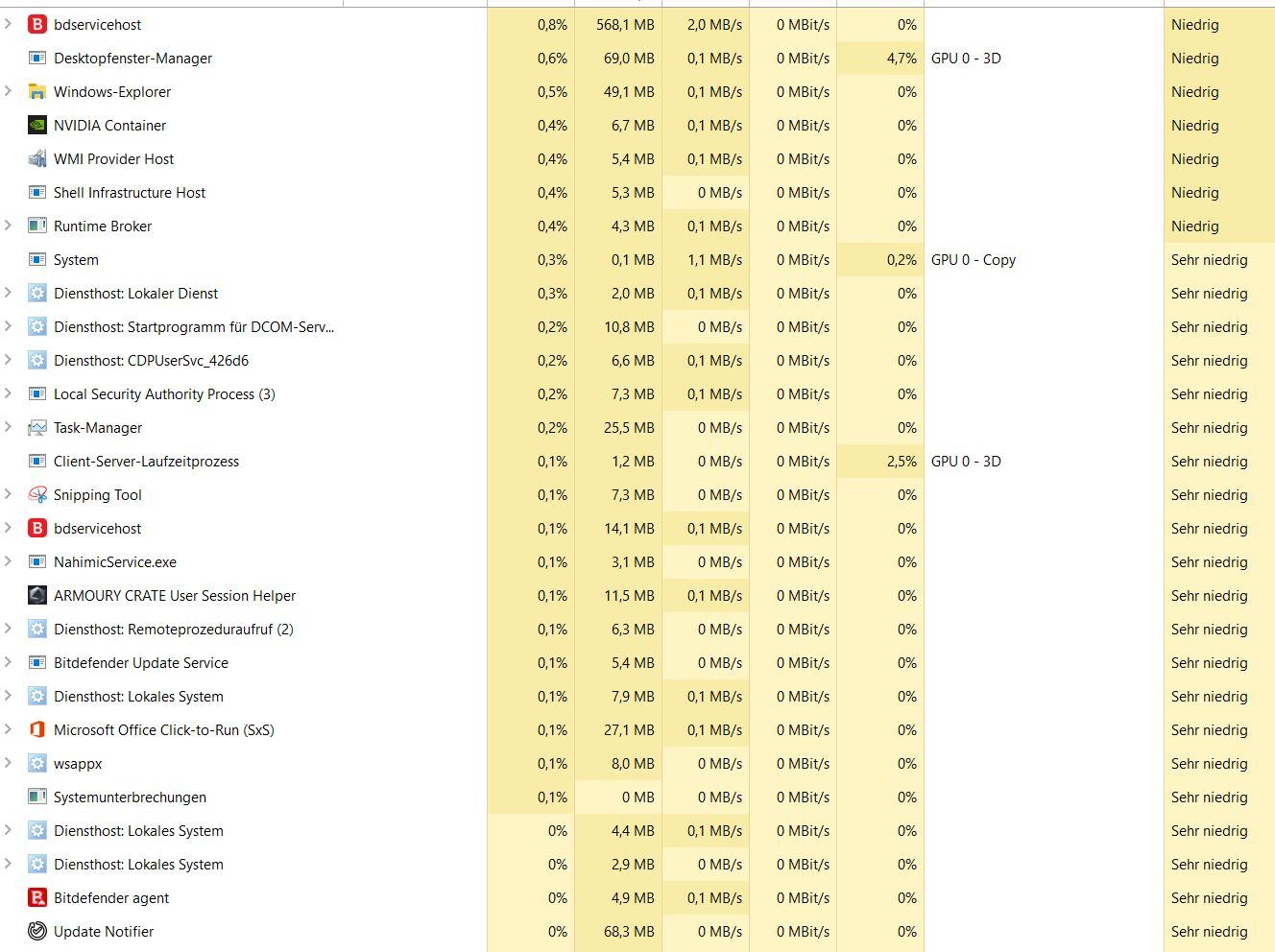This screenshot has width=1275, height=952.
Task: Click gear icon of Diensthost: CDPUserSvc_426d6
Action: pyautogui.click(x=36, y=361)
